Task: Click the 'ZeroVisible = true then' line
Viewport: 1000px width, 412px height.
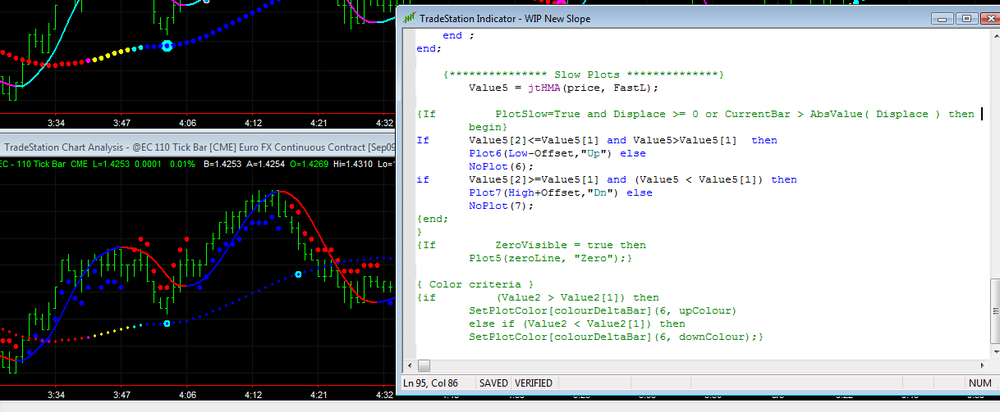Action: (x=531, y=245)
